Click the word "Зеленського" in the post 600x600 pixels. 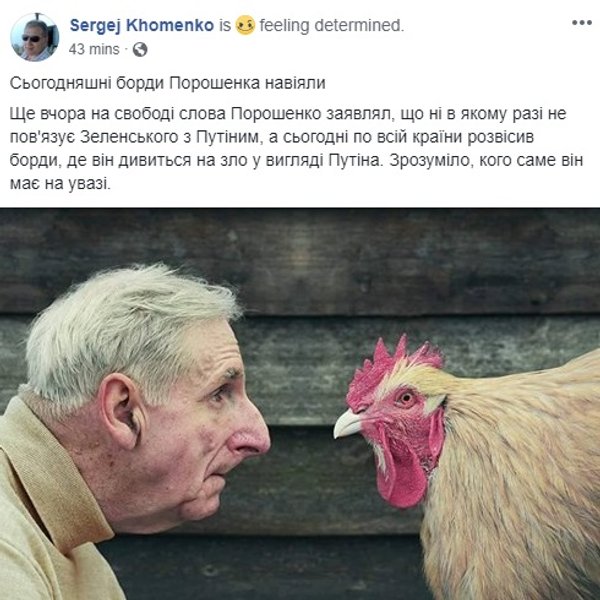[129, 137]
